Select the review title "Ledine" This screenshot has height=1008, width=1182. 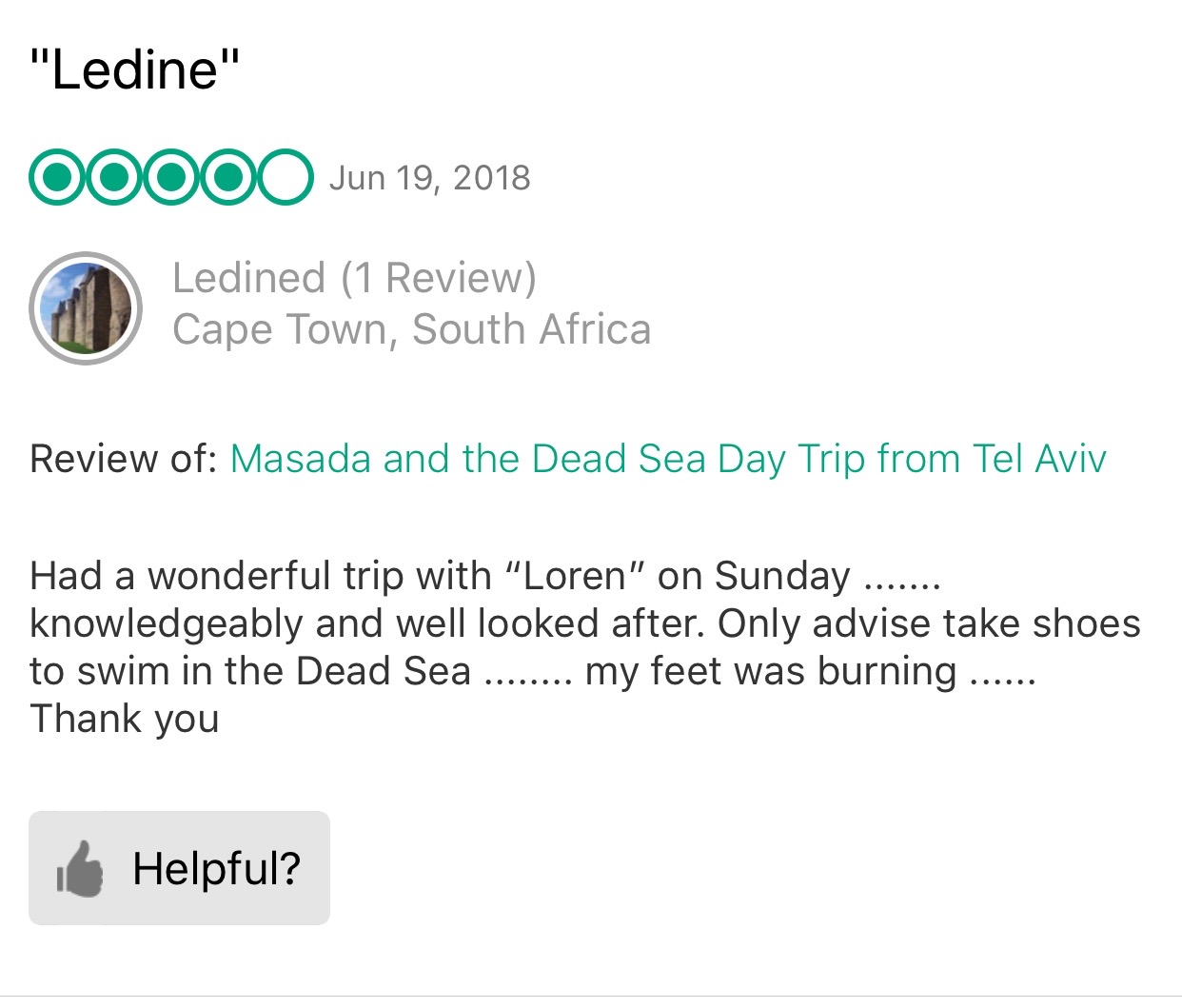134,70
